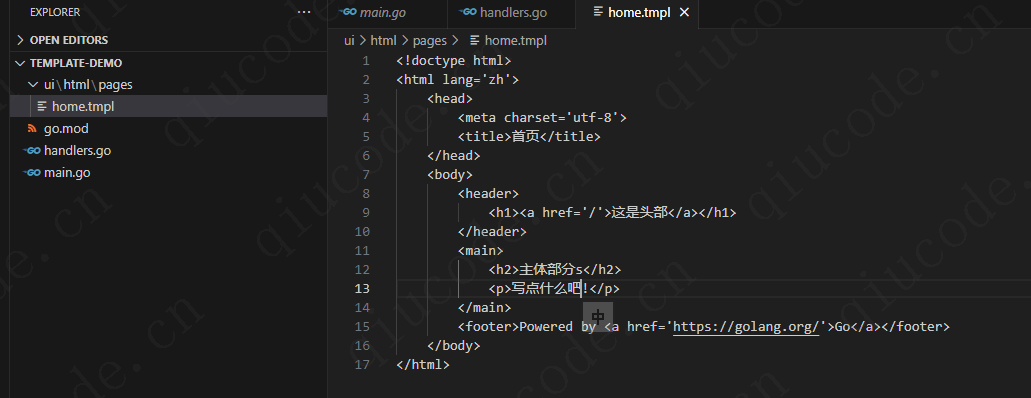
Task: Click the opening <head> tag on line 3
Action: tap(450, 99)
